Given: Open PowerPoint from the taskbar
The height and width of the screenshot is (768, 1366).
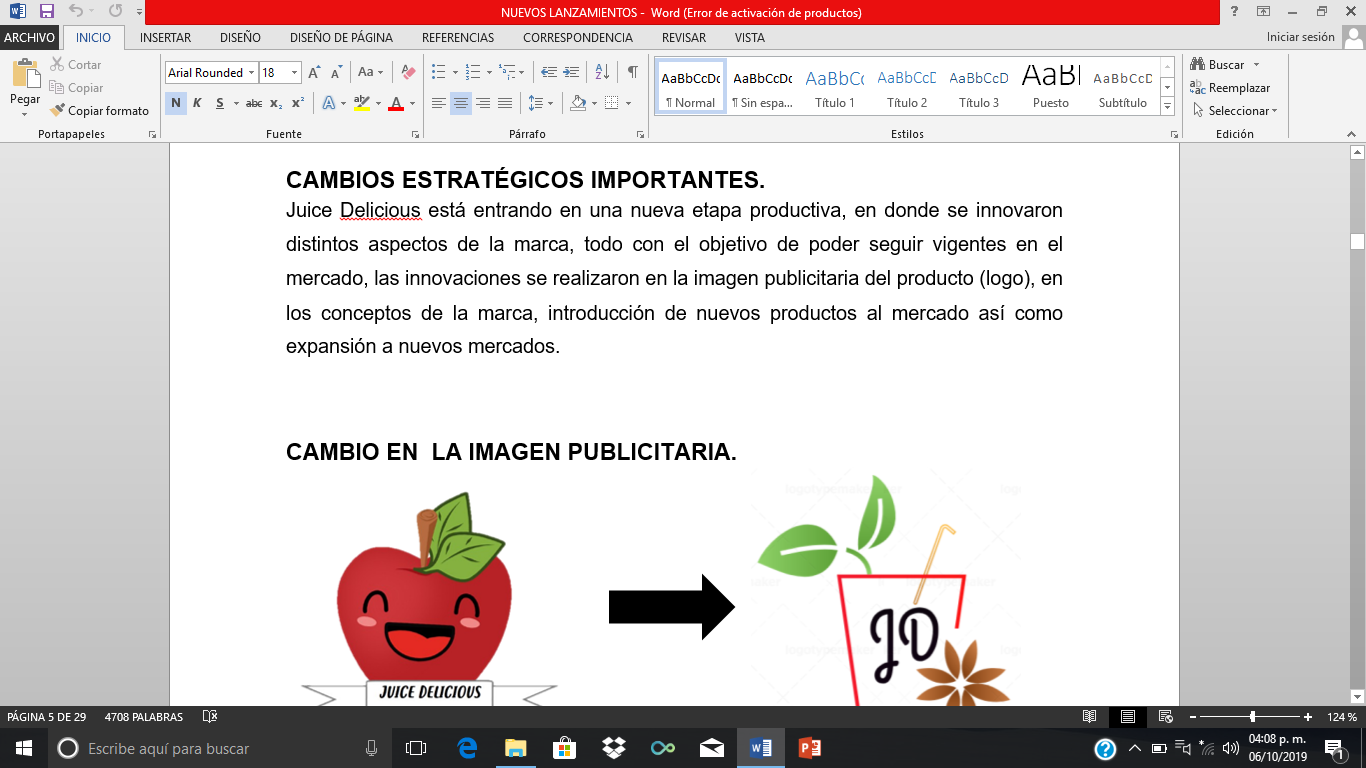Looking at the screenshot, I should click(x=810, y=746).
